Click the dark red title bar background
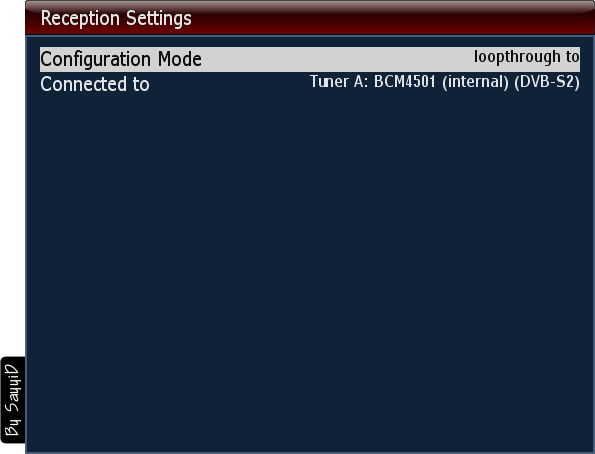The width and height of the screenshot is (595, 454). 379,17
